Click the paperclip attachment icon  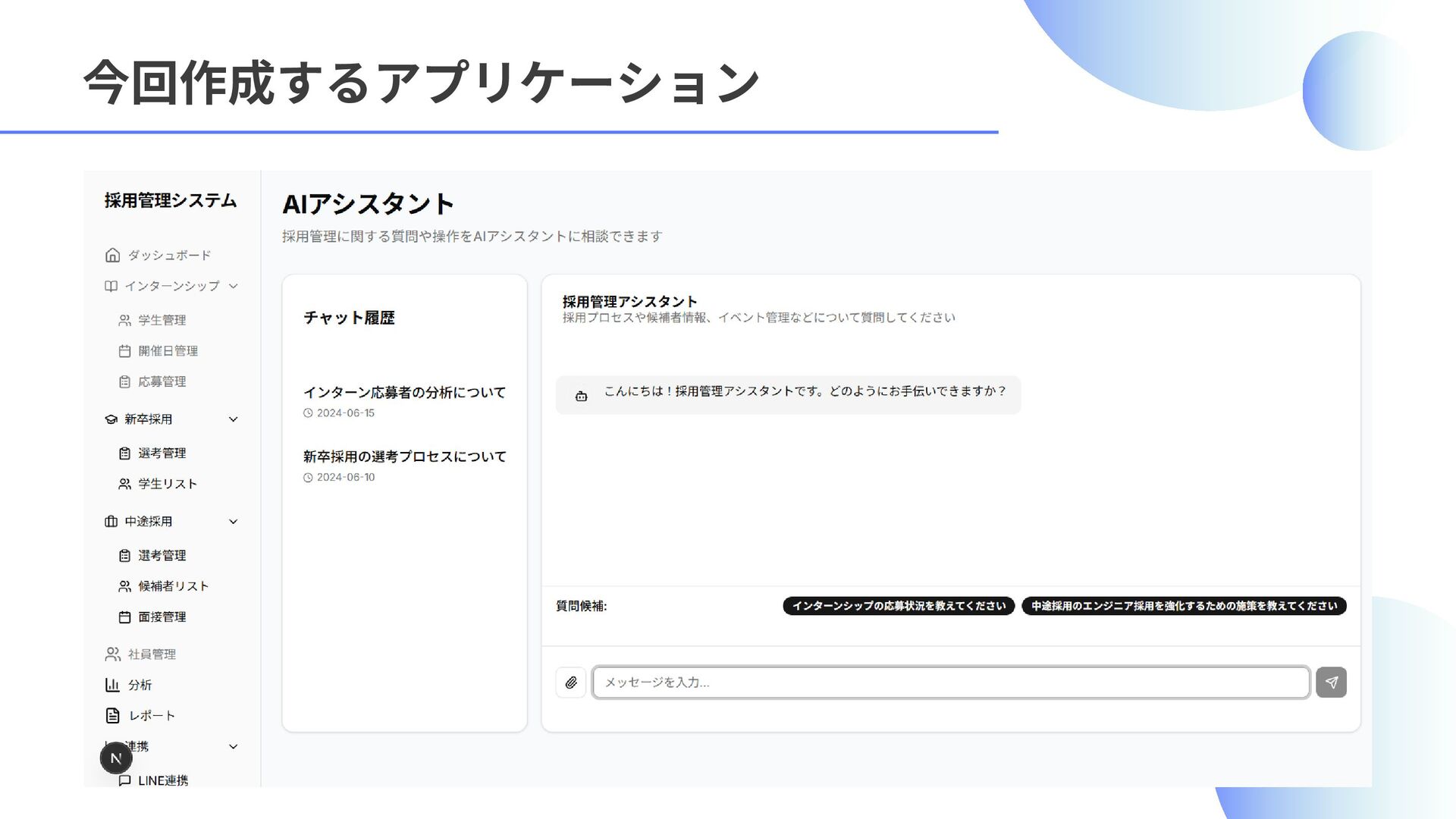pos(571,682)
